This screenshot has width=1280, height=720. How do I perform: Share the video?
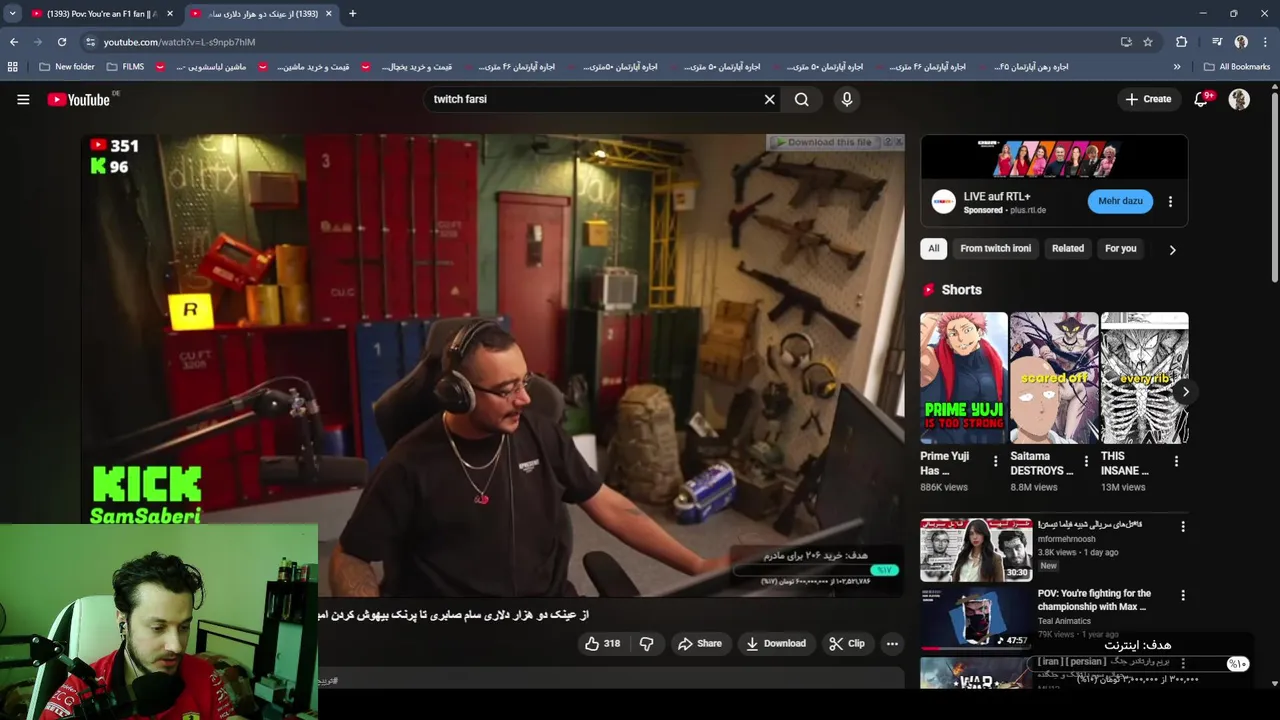[699, 644]
